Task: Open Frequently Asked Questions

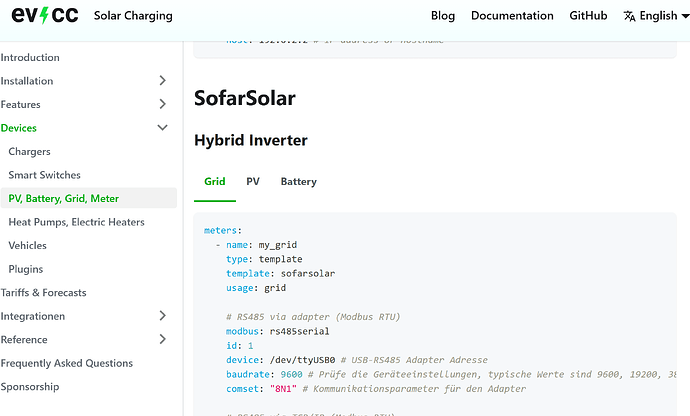Action: [66, 363]
